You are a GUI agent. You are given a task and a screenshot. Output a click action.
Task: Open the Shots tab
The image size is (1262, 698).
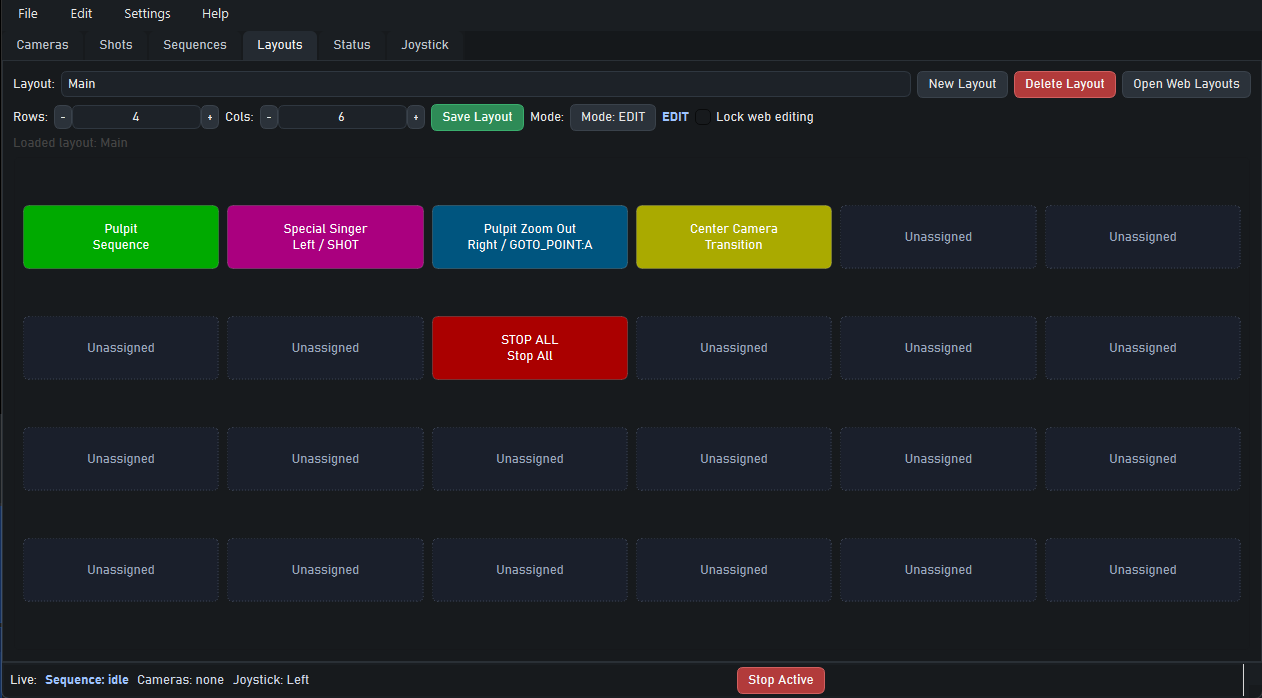click(115, 45)
